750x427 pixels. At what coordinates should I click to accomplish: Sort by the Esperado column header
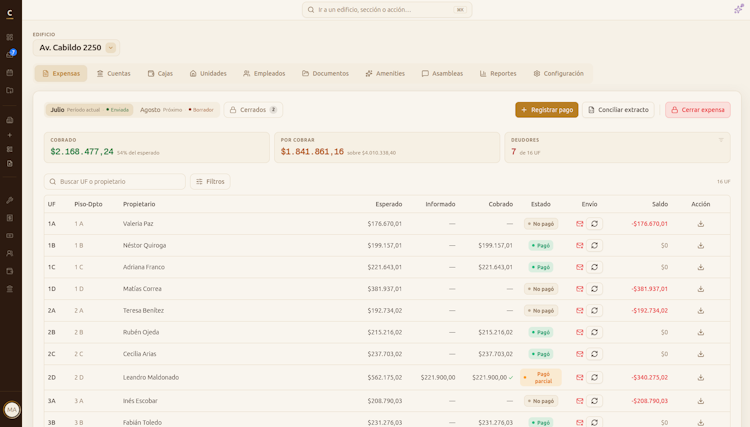(388, 204)
